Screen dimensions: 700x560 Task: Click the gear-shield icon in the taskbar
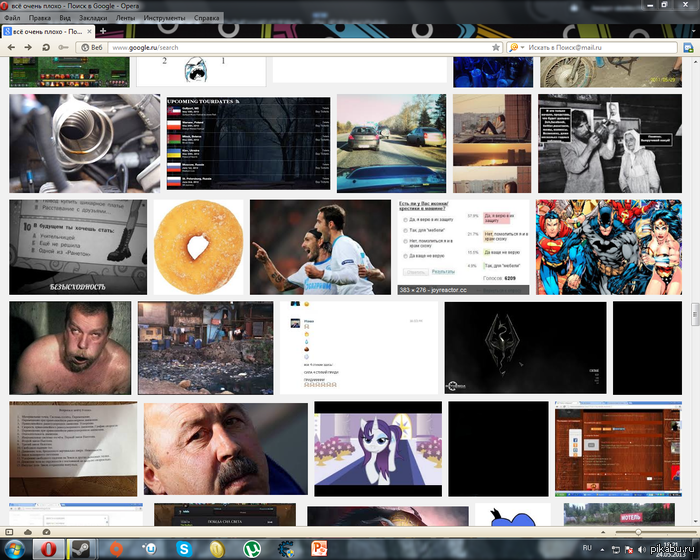pyautogui.click(x=286, y=549)
